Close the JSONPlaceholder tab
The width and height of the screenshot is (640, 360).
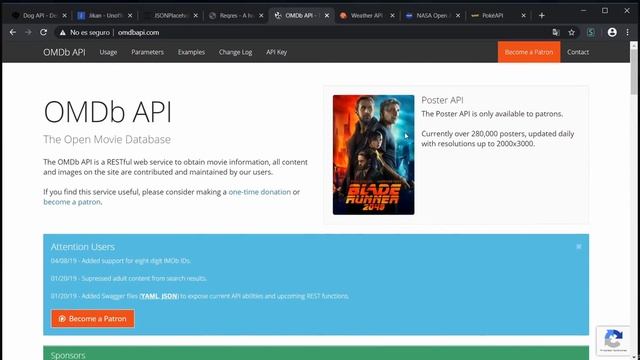[x=196, y=16]
